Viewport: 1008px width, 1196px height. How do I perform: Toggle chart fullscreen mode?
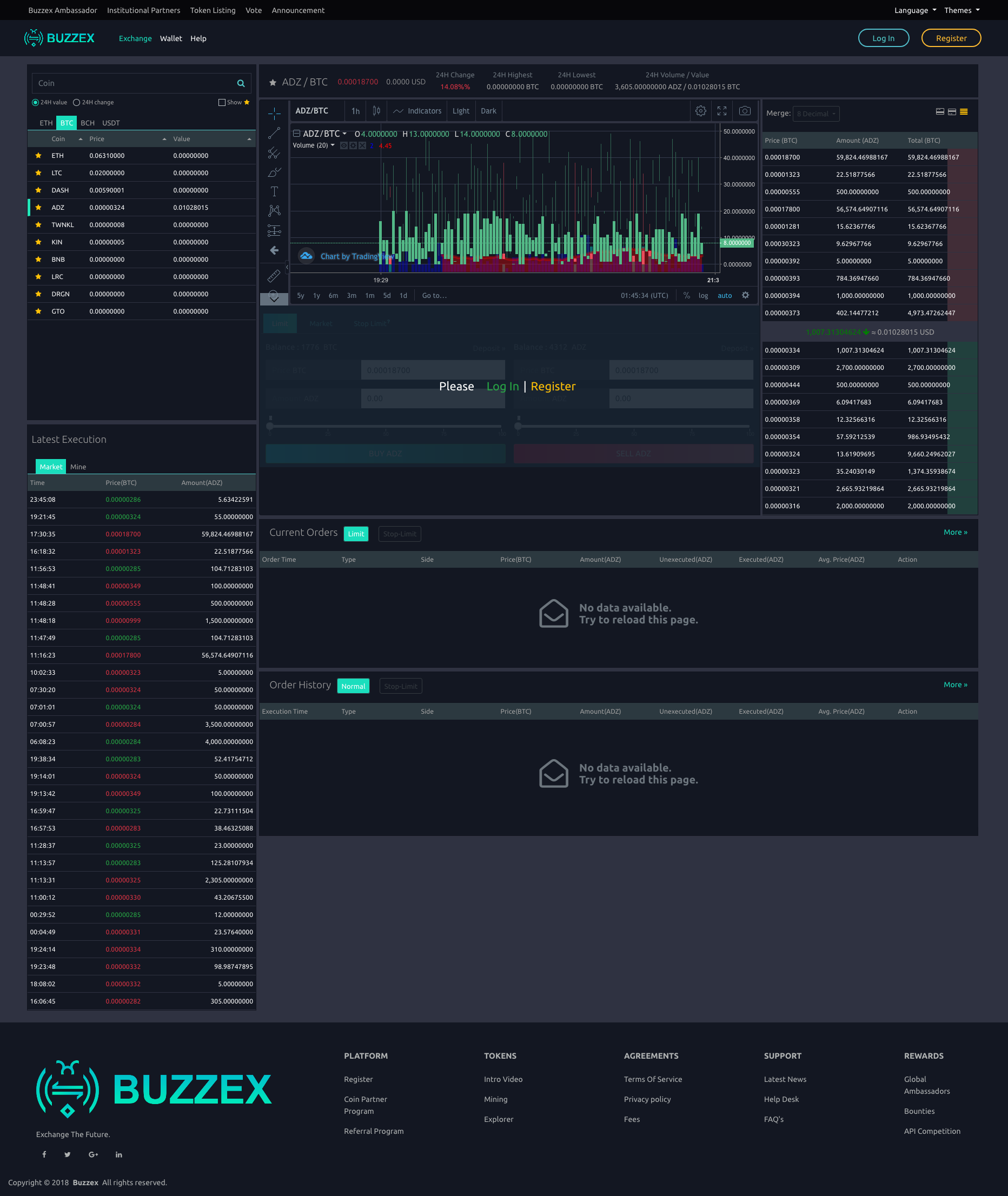click(x=722, y=111)
